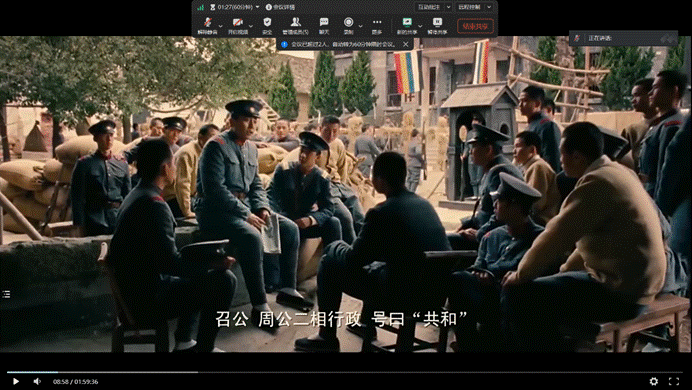Open the meeting details info
692x390 pixels.
pyautogui.click(x=280, y=7)
